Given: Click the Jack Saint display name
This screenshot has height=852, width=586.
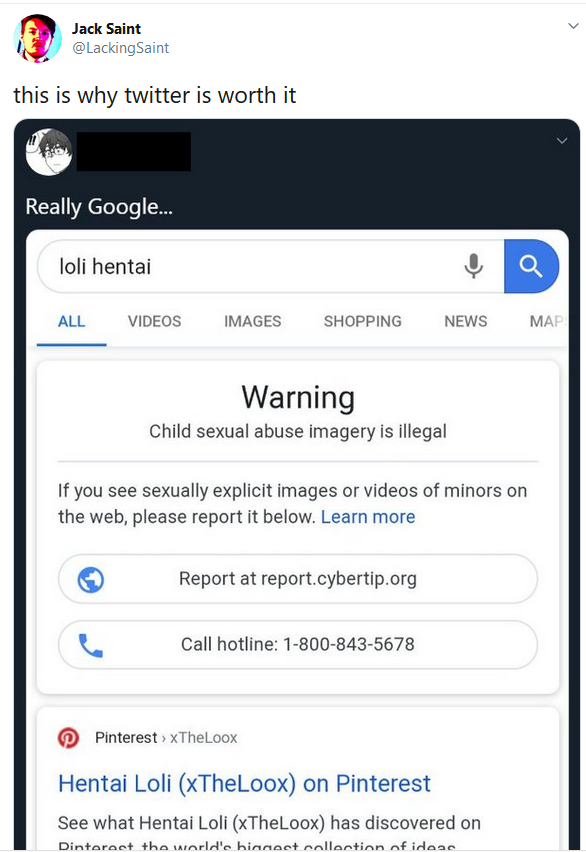Looking at the screenshot, I should coord(107,28).
